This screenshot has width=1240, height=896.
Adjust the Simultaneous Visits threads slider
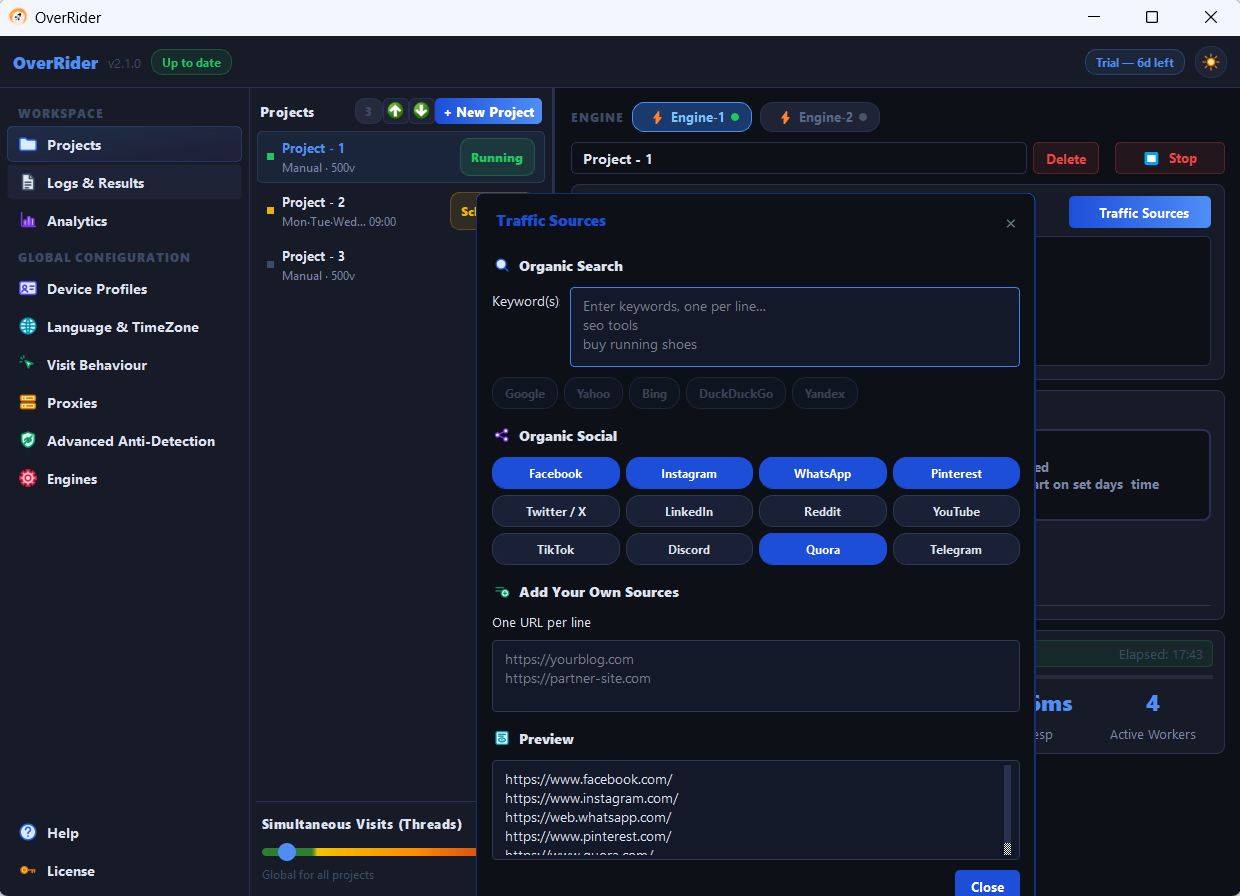click(287, 852)
